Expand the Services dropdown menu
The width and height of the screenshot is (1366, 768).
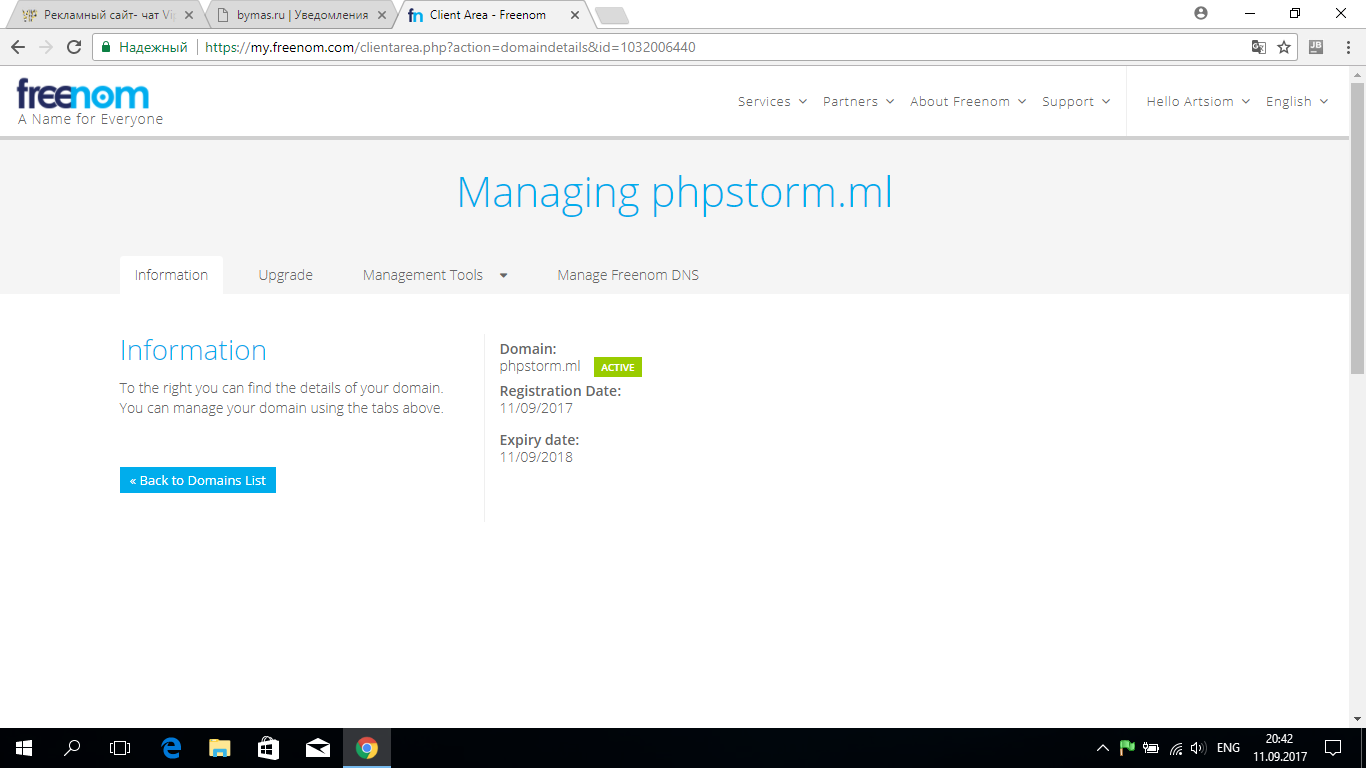point(772,101)
